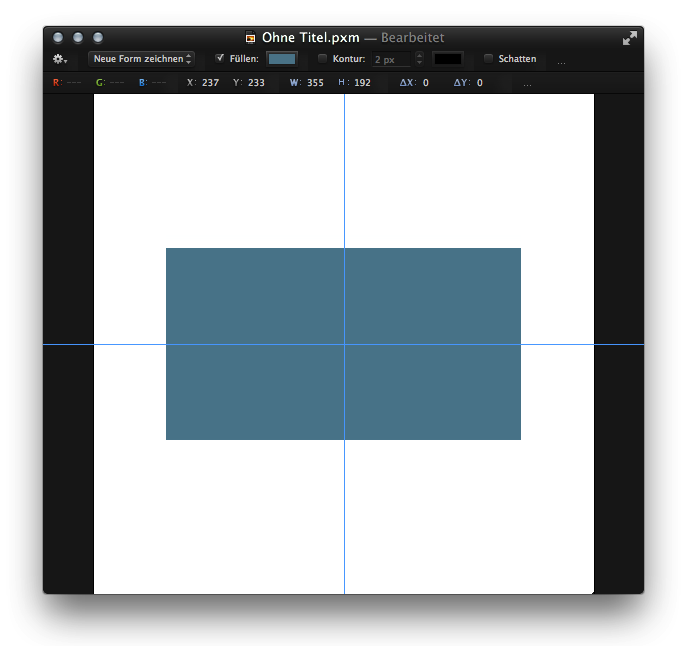684x646 pixels.
Task: Open the gear tool options menu
Action: pos(60,59)
